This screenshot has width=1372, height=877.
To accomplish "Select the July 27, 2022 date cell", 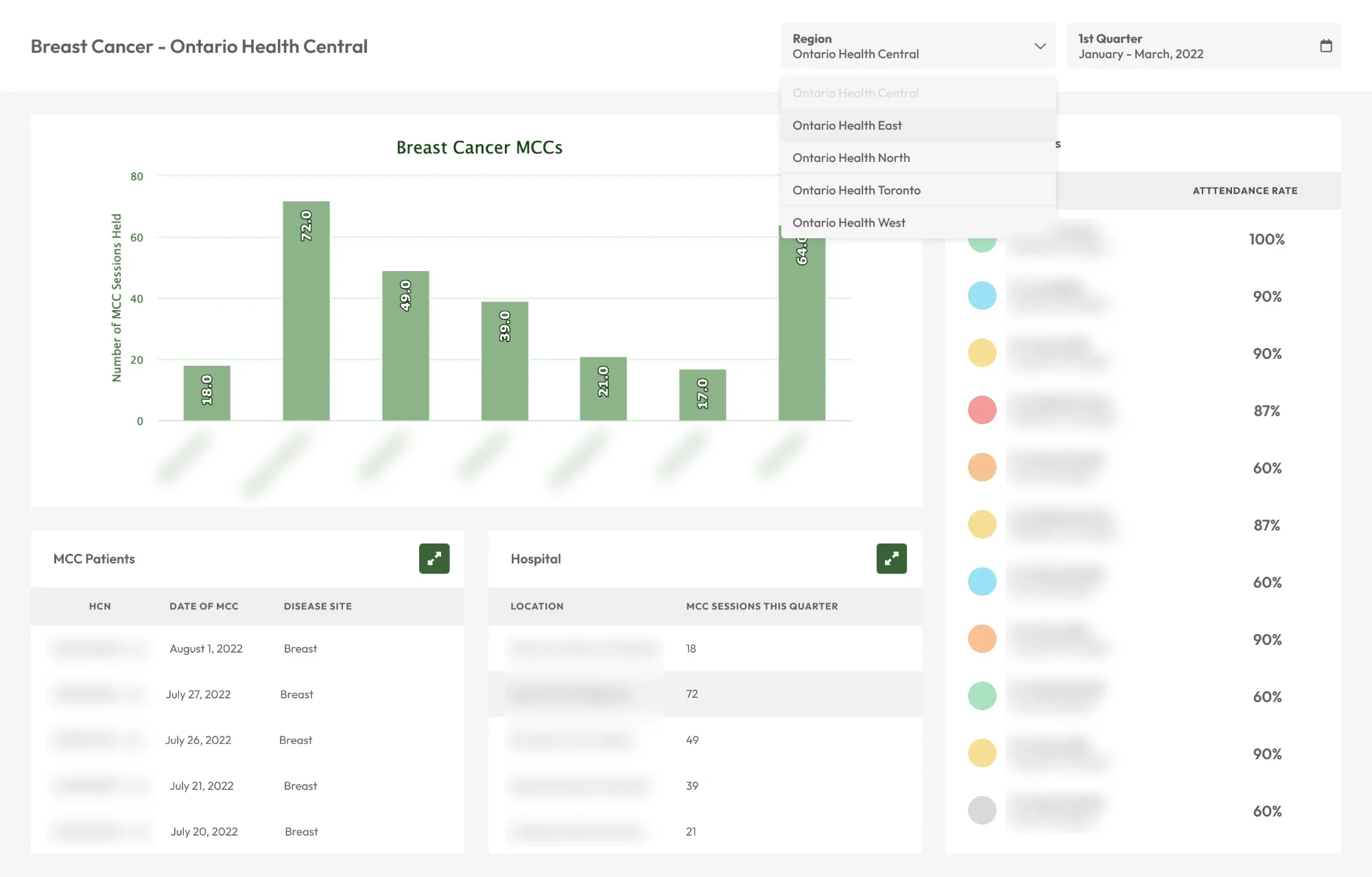I will coord(198,694).
